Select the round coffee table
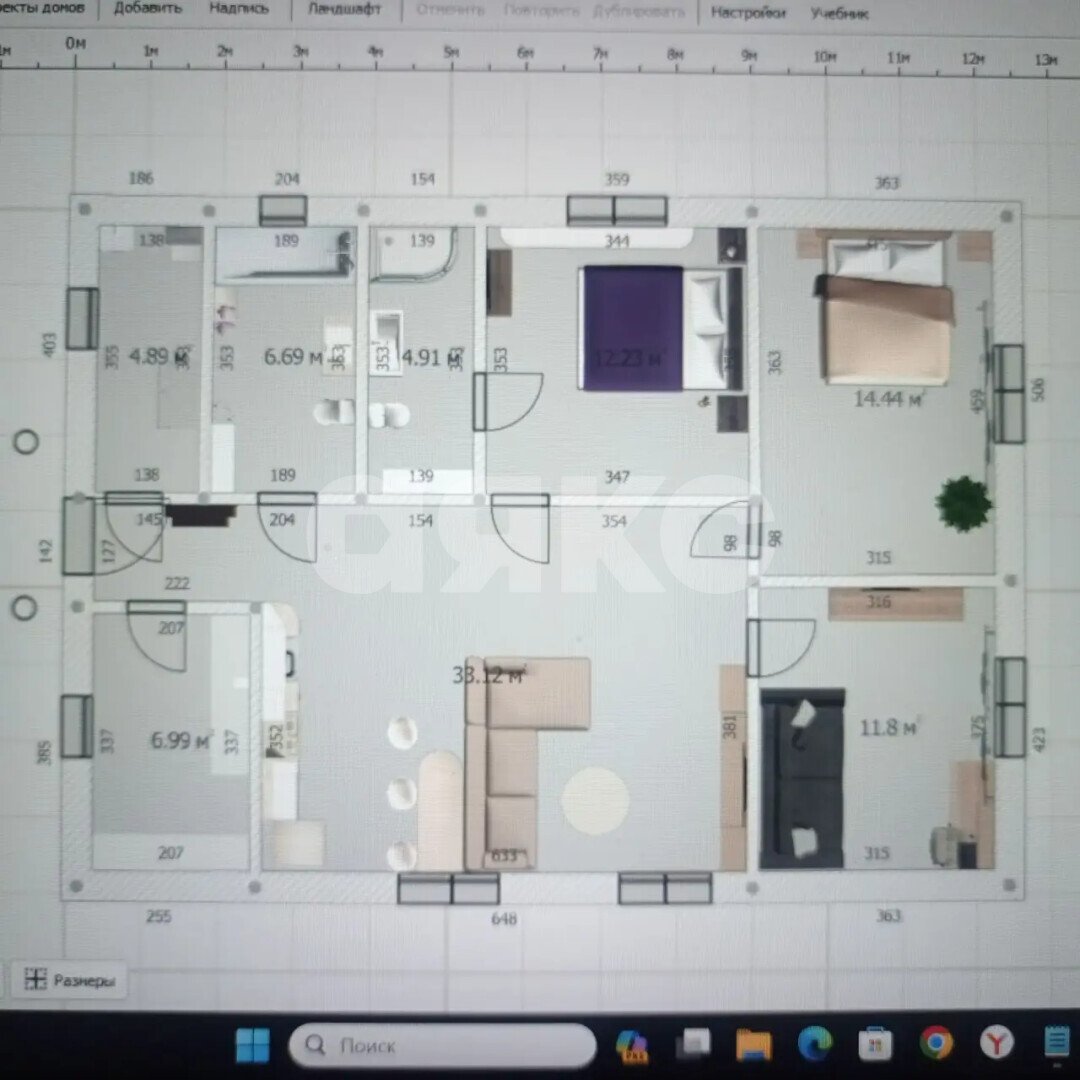 [x=595, y=800]
